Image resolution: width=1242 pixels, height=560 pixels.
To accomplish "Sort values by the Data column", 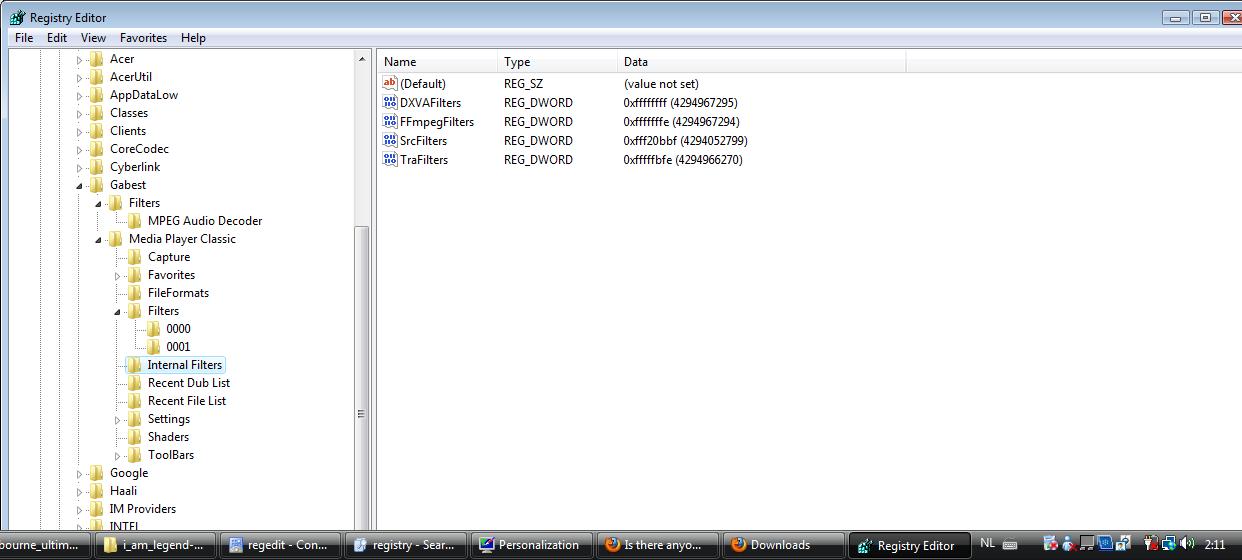I will pos(761,62).
